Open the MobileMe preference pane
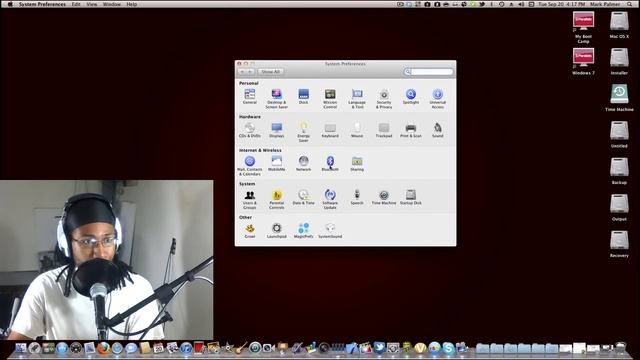This screenshot has width=640, height=360. coord(276,164)
